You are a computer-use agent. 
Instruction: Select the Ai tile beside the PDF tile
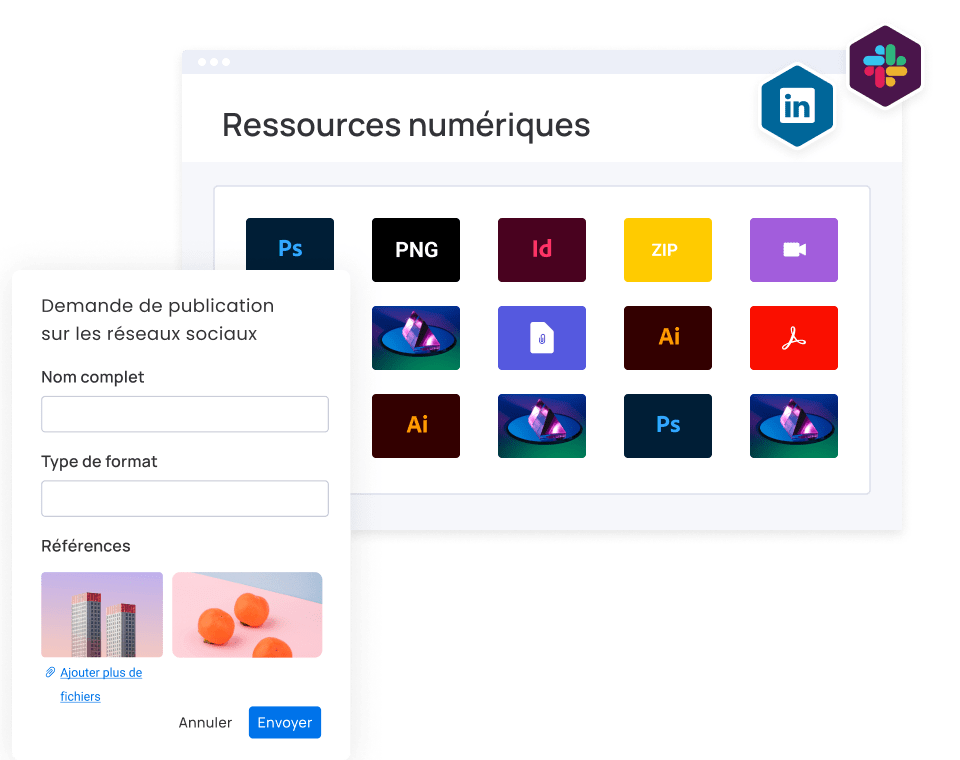tap(668, 338)
